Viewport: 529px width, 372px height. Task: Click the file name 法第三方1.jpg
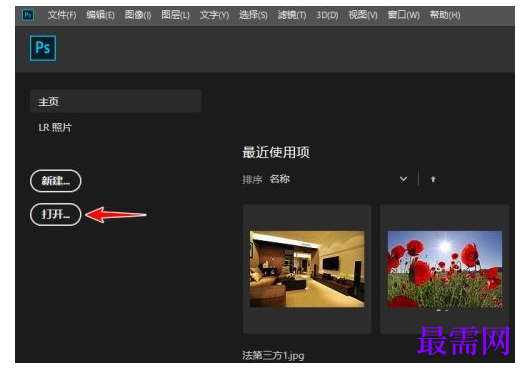(273, 355)
